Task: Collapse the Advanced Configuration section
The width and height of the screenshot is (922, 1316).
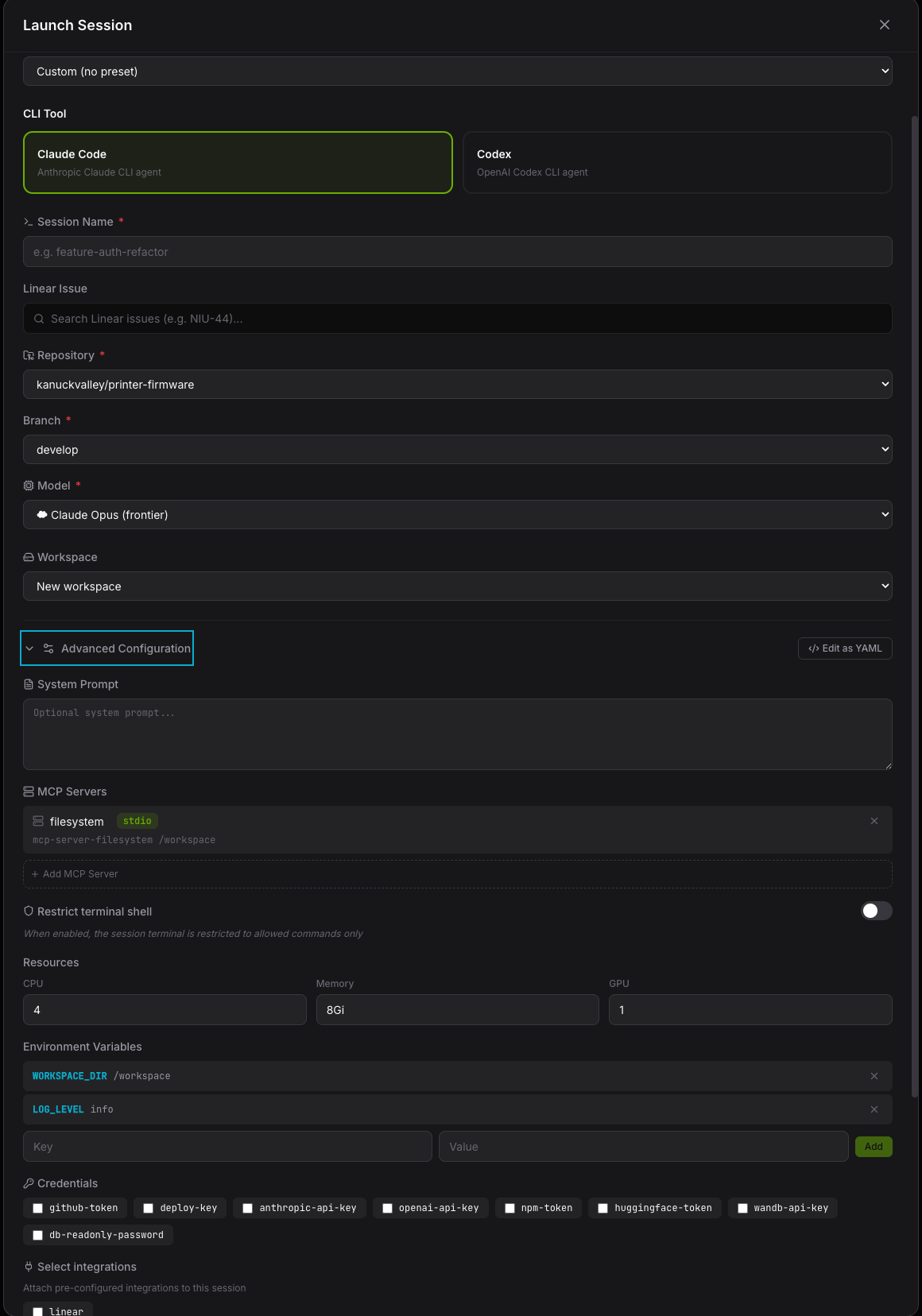Action: pyautogui.click(x=107, y=648)
